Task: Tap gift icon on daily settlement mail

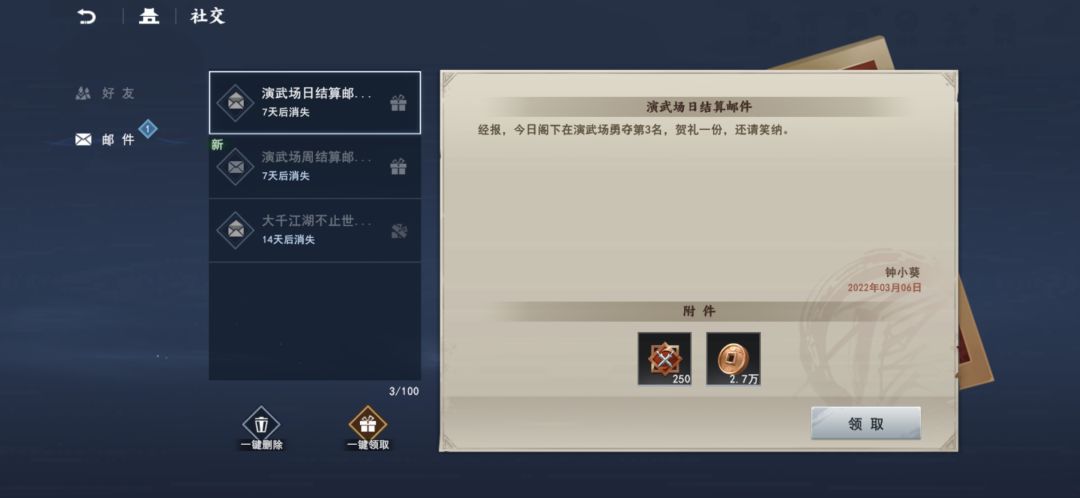Action: [x=398, y=103]
